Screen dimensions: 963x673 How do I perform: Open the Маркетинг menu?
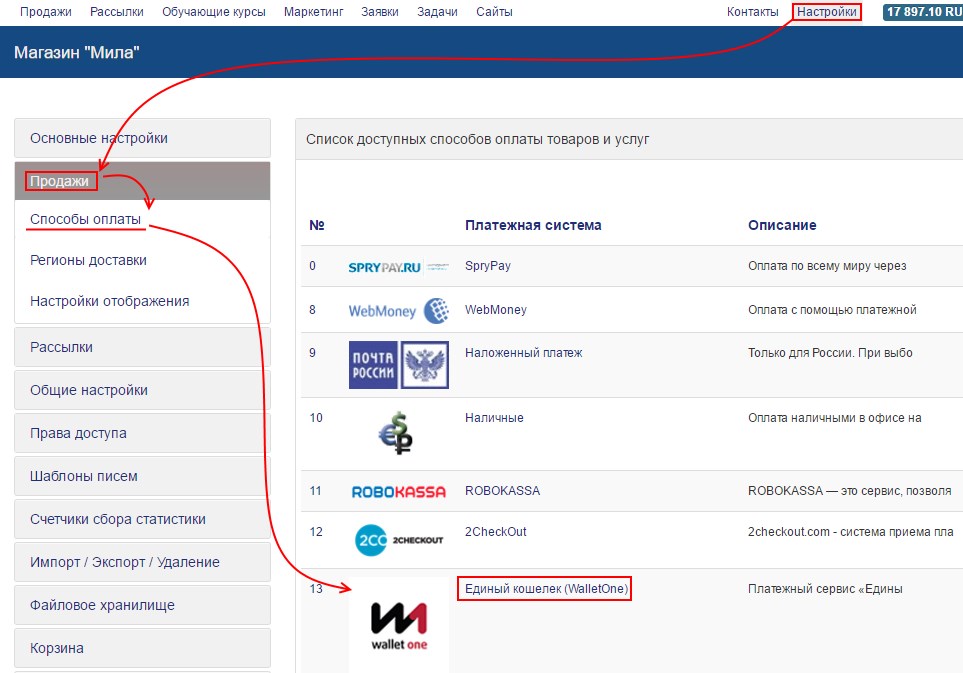click(x=313, y=12)
